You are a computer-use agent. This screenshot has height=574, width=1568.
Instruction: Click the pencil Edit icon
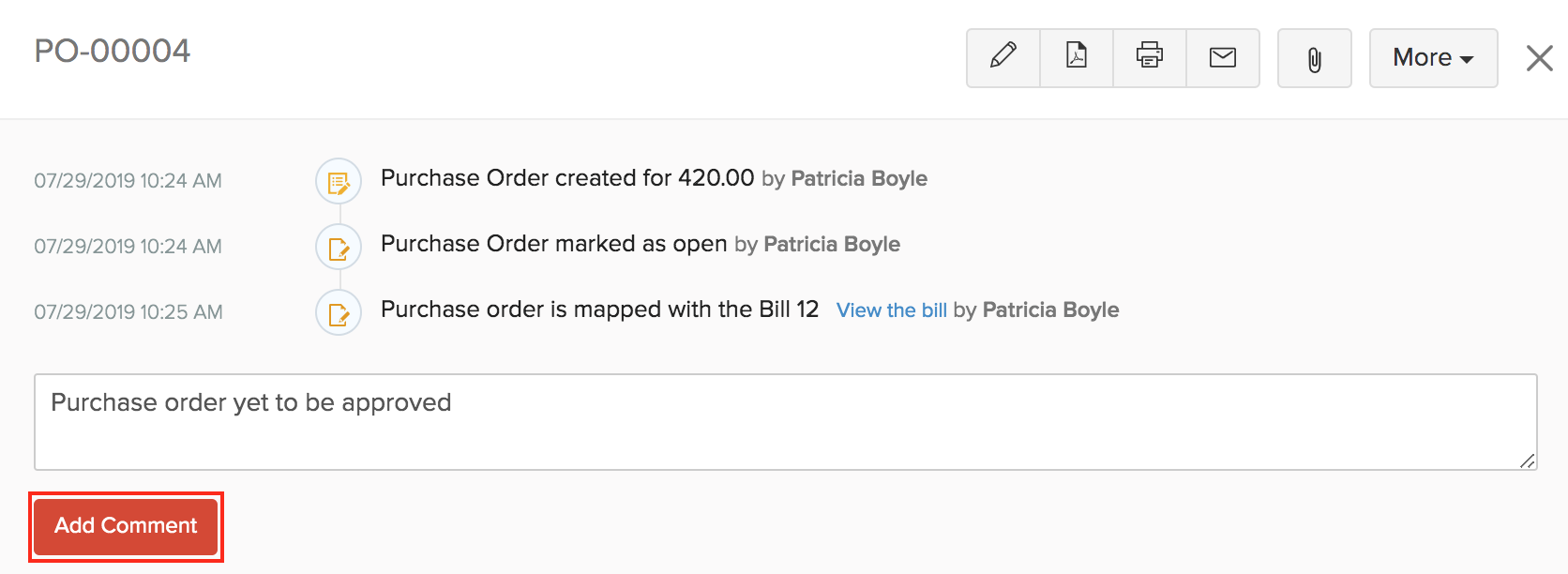(1003, 57)
